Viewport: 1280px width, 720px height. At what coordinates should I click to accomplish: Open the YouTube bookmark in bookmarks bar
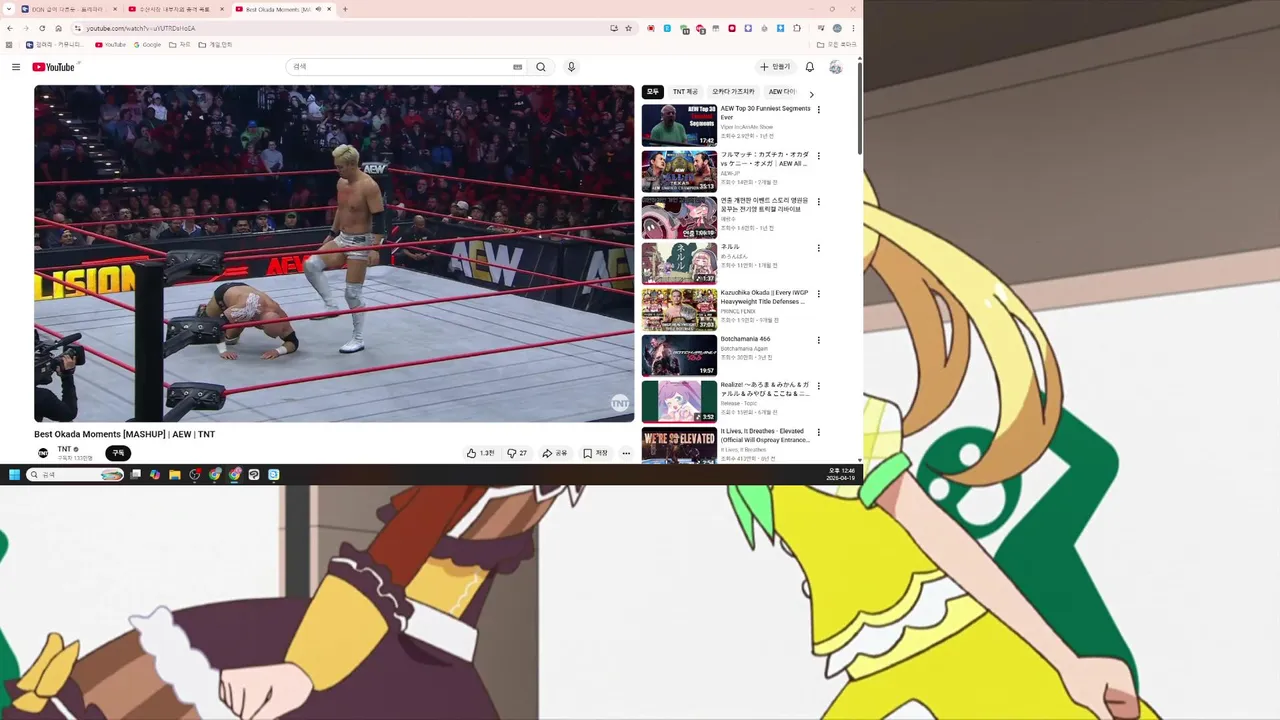111,44
